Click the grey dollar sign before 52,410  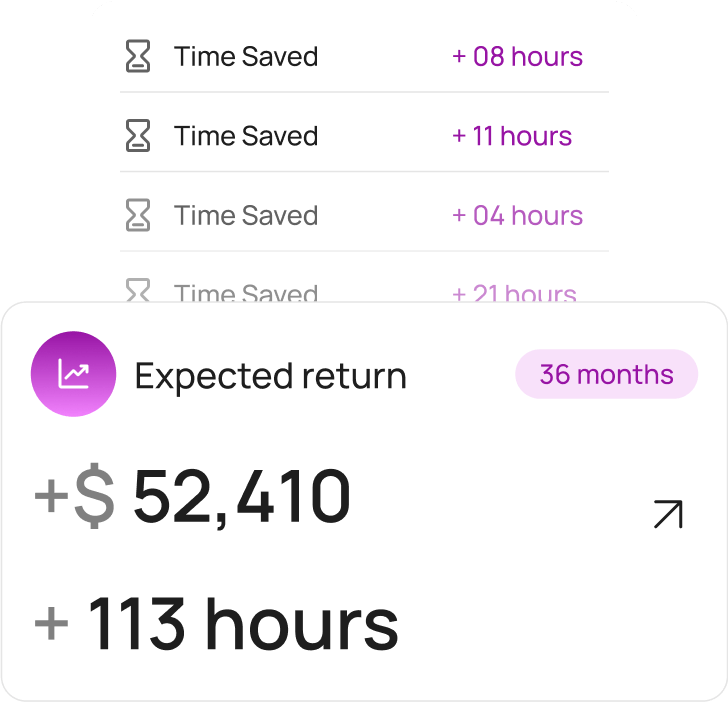[95, 497]
